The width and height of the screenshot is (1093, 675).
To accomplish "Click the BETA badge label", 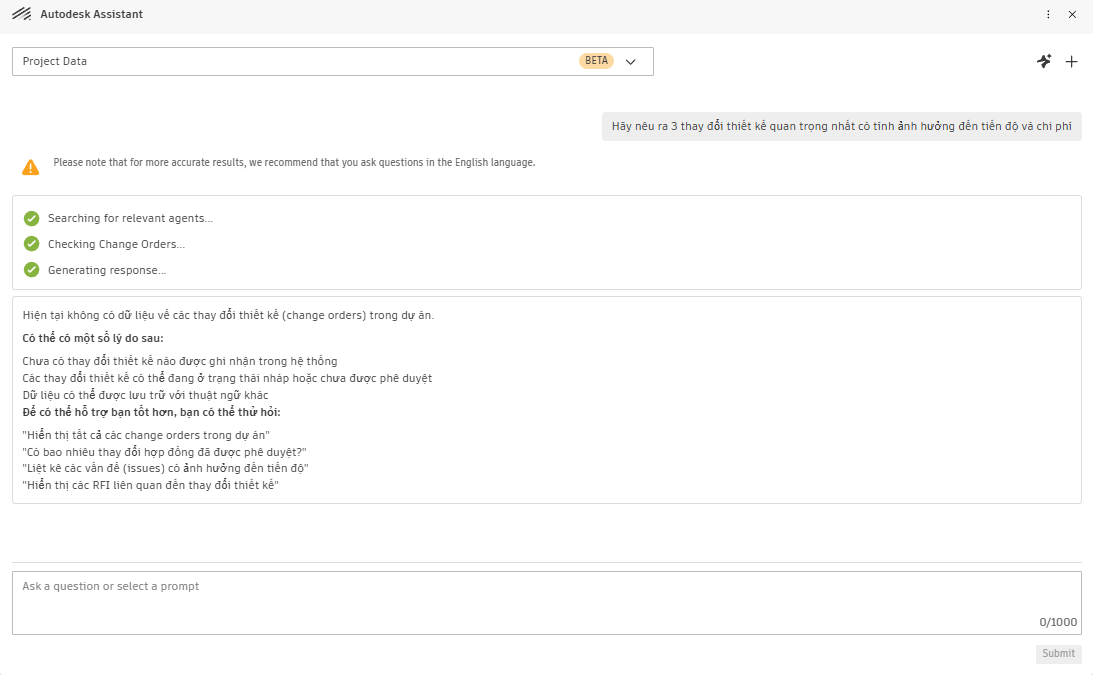I will coord(596,61).
